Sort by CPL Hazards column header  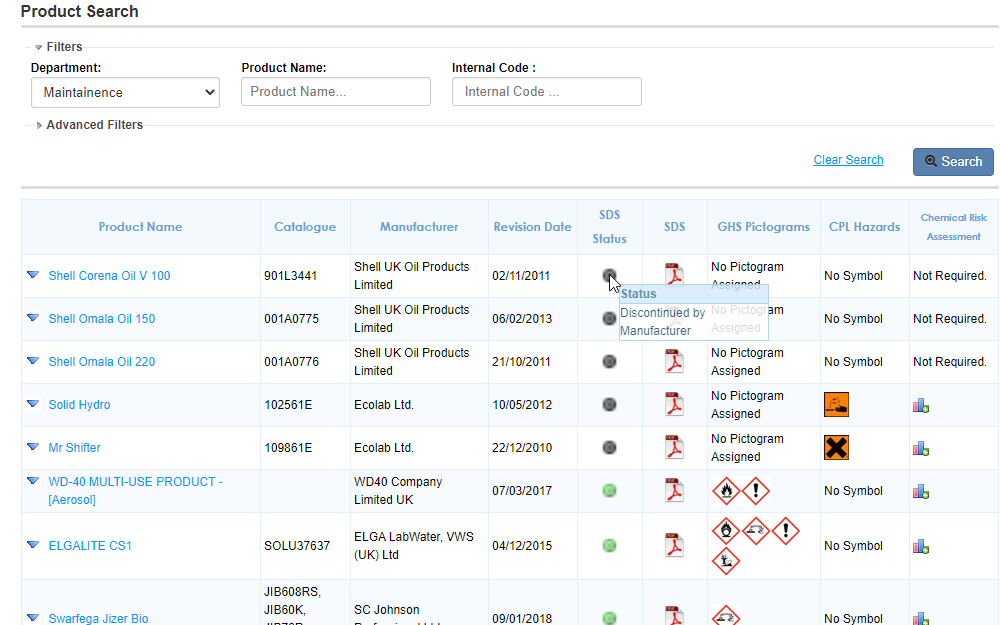pos(865,227)
